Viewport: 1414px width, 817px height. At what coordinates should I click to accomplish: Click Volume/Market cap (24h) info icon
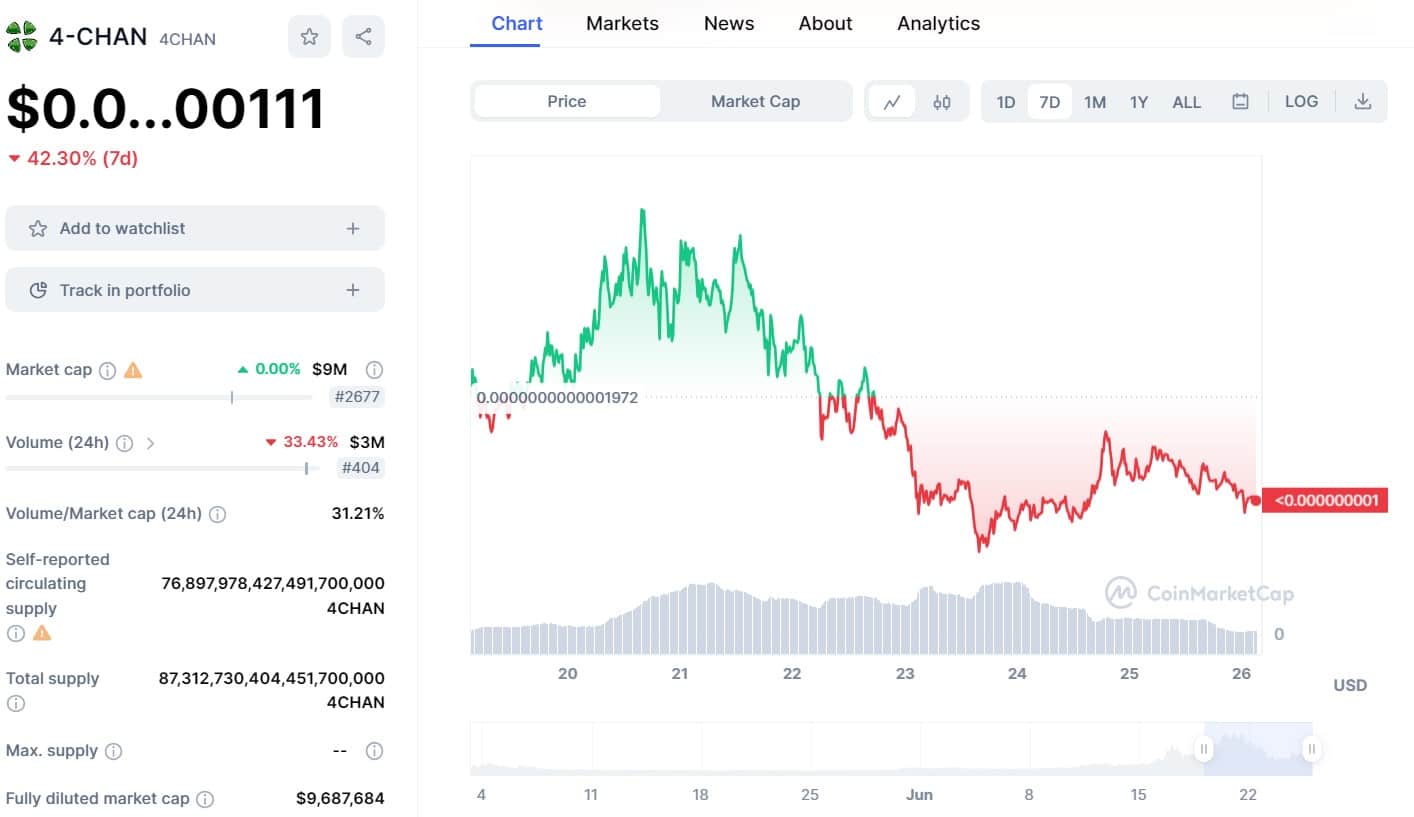218,514
